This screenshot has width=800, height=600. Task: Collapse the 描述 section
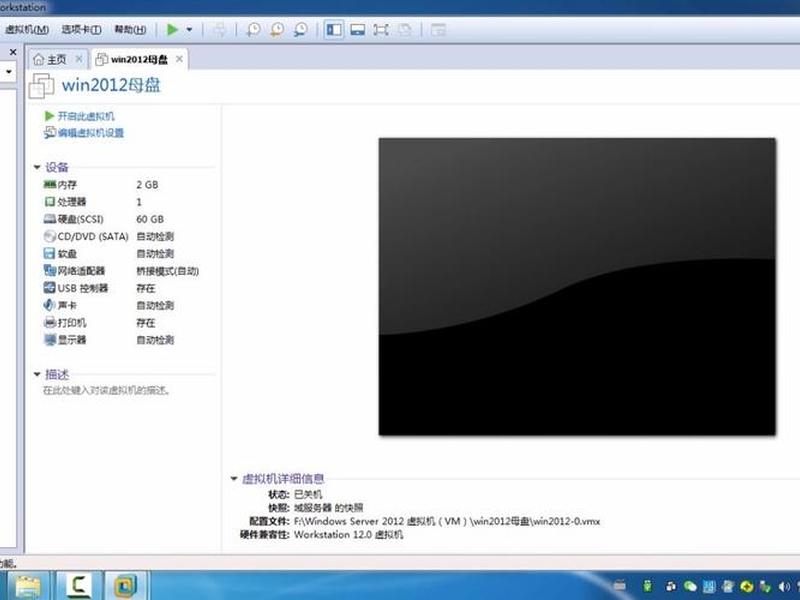point(37,374)
